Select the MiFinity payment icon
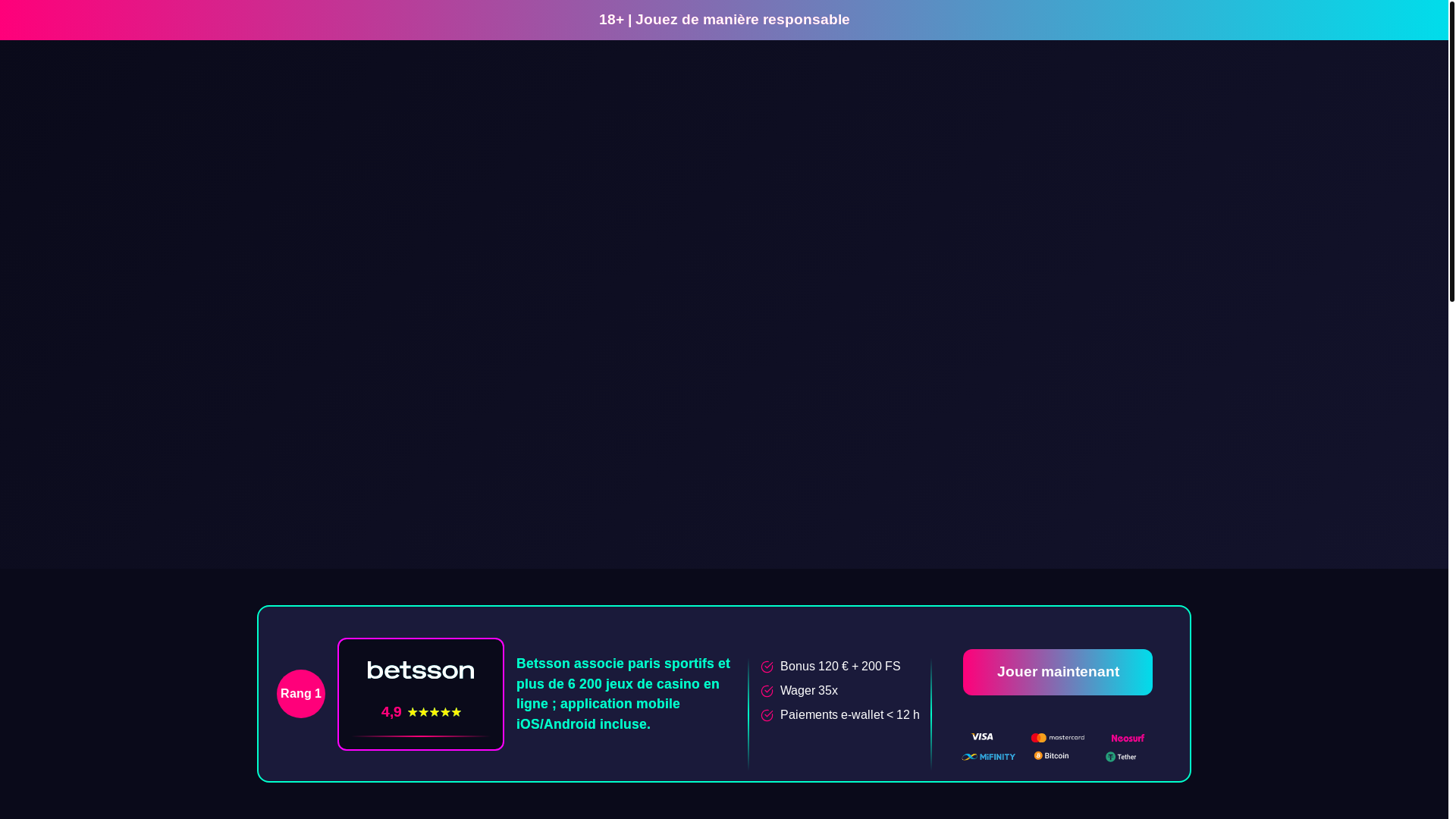1456x819 pixels. pyautogui.click(x=988, y=757)
